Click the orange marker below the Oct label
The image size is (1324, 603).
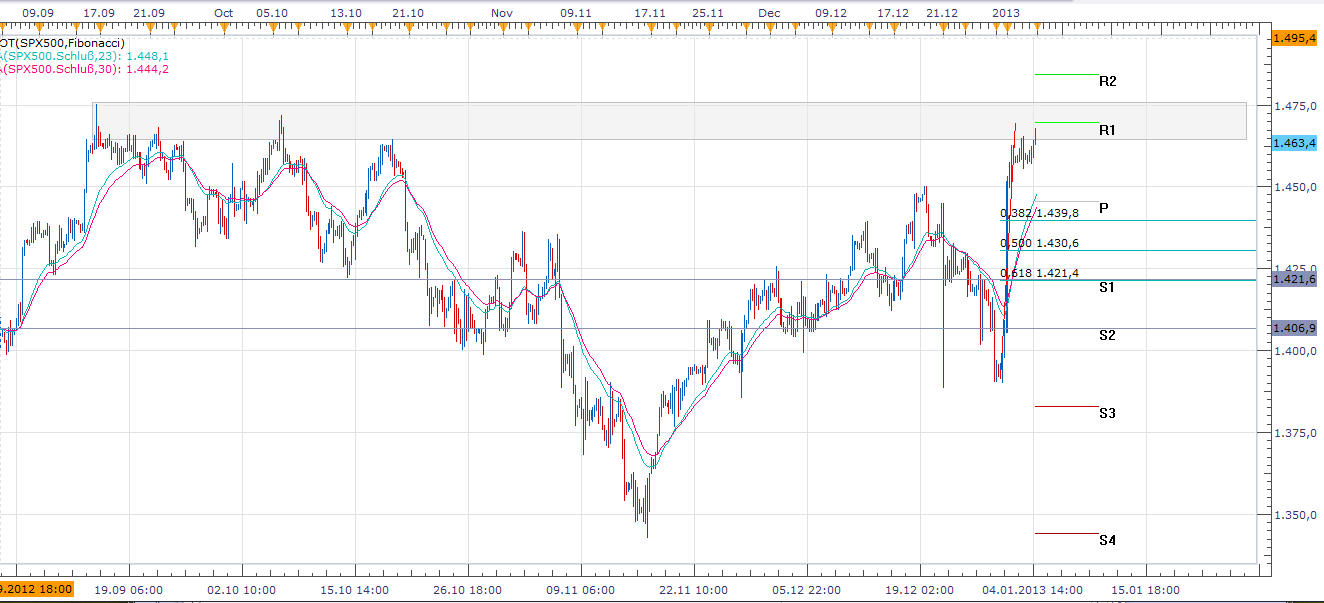(x=222, y=25)
